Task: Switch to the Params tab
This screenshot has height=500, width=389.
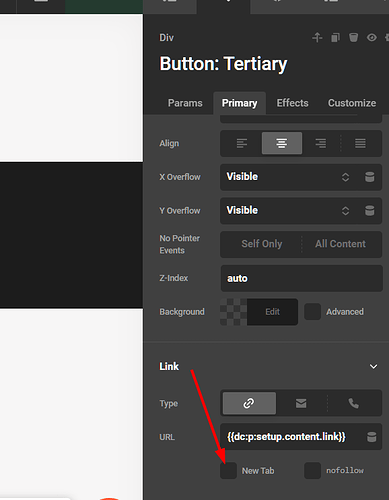Action: click(x=185, y=103)
